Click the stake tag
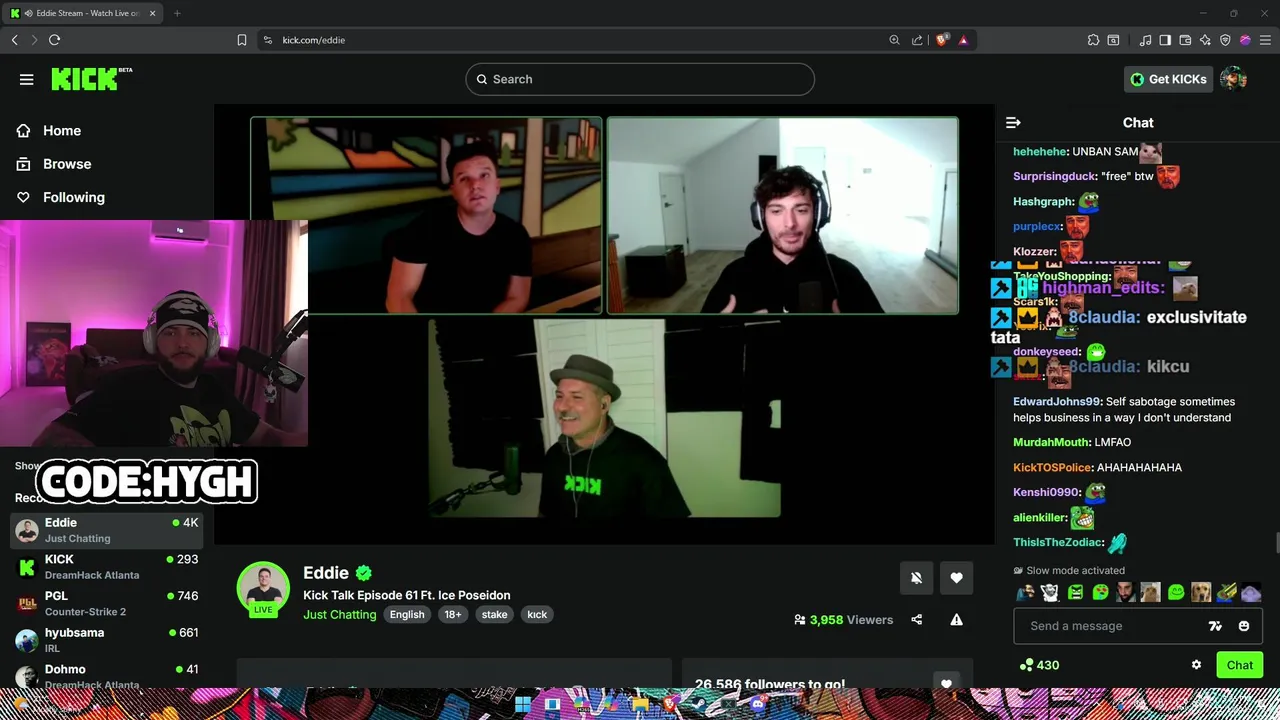This screenshot has width=1280, height=720. tap(494, 615)
